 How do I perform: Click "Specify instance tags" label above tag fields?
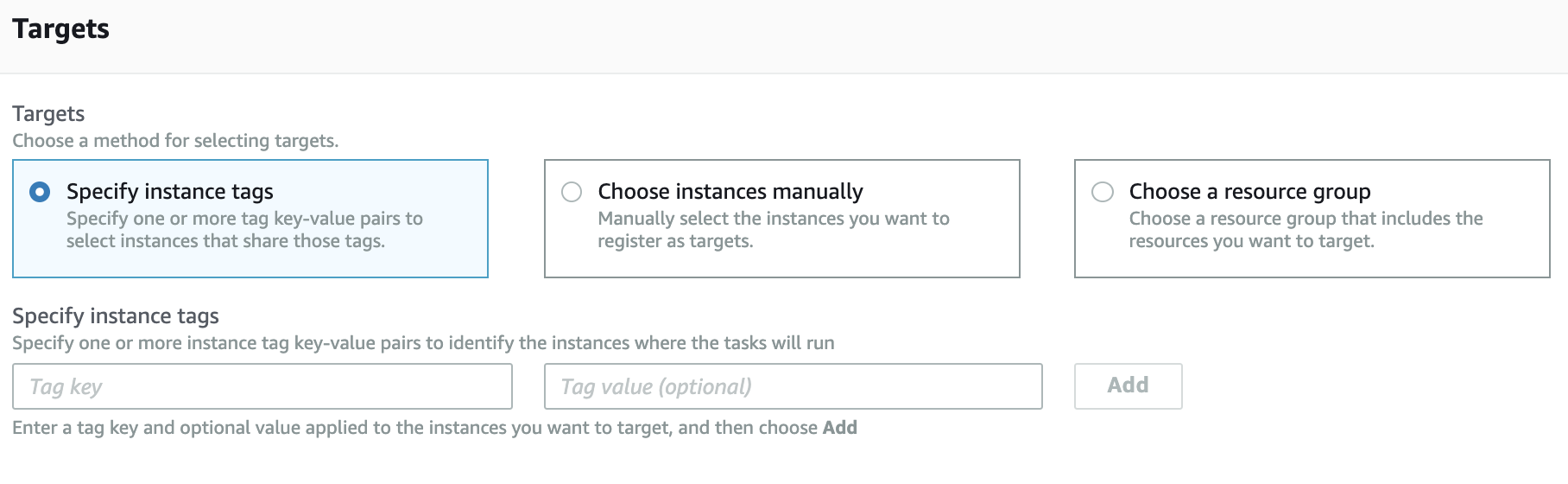click(116, 316)
